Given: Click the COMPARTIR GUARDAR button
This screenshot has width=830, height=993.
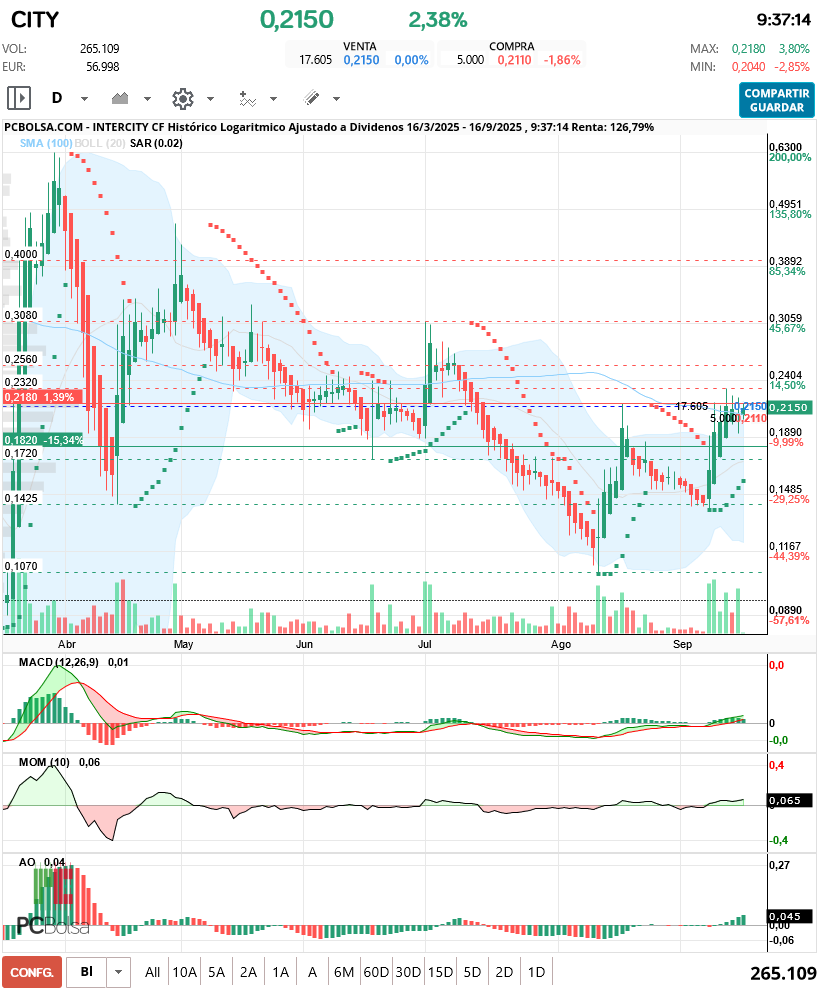Looking at the screenshot, I should pos(776,99).
